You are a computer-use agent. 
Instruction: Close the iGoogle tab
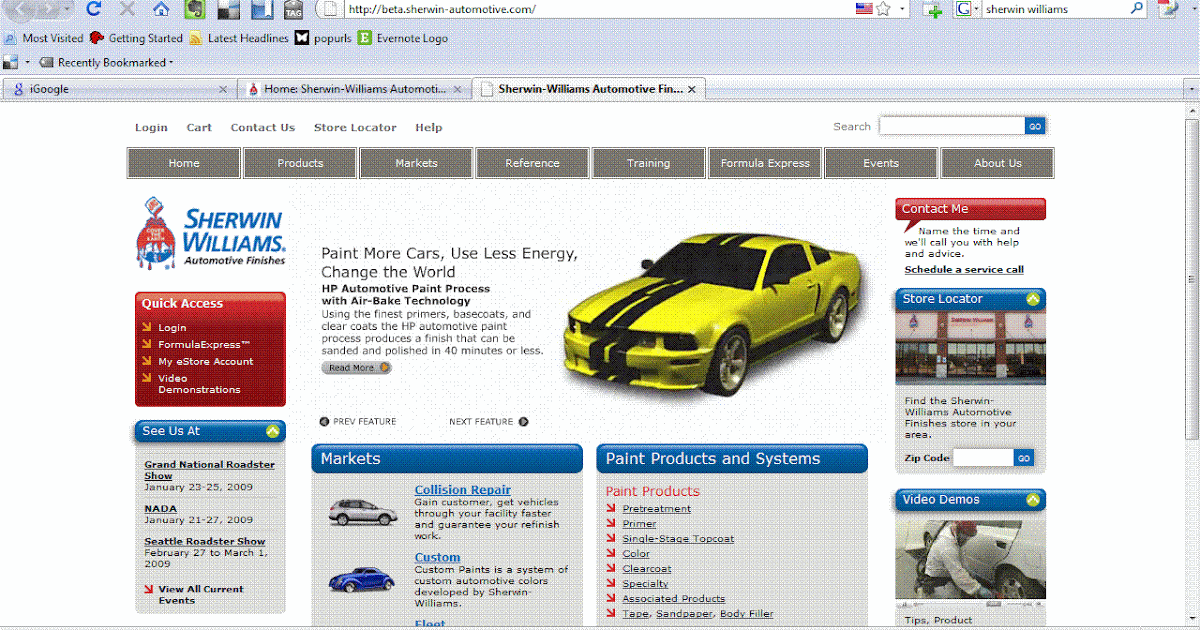(222, 89)
